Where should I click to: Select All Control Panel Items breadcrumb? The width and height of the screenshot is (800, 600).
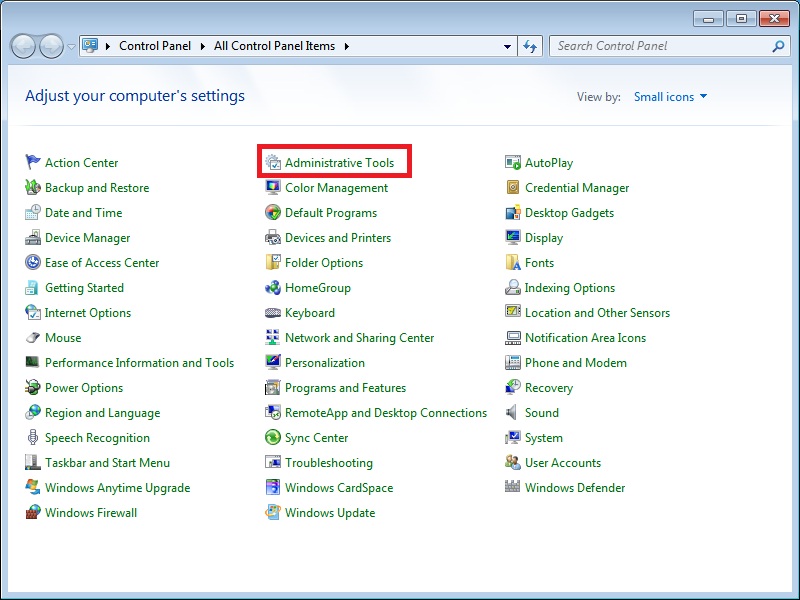click(274, 46)
